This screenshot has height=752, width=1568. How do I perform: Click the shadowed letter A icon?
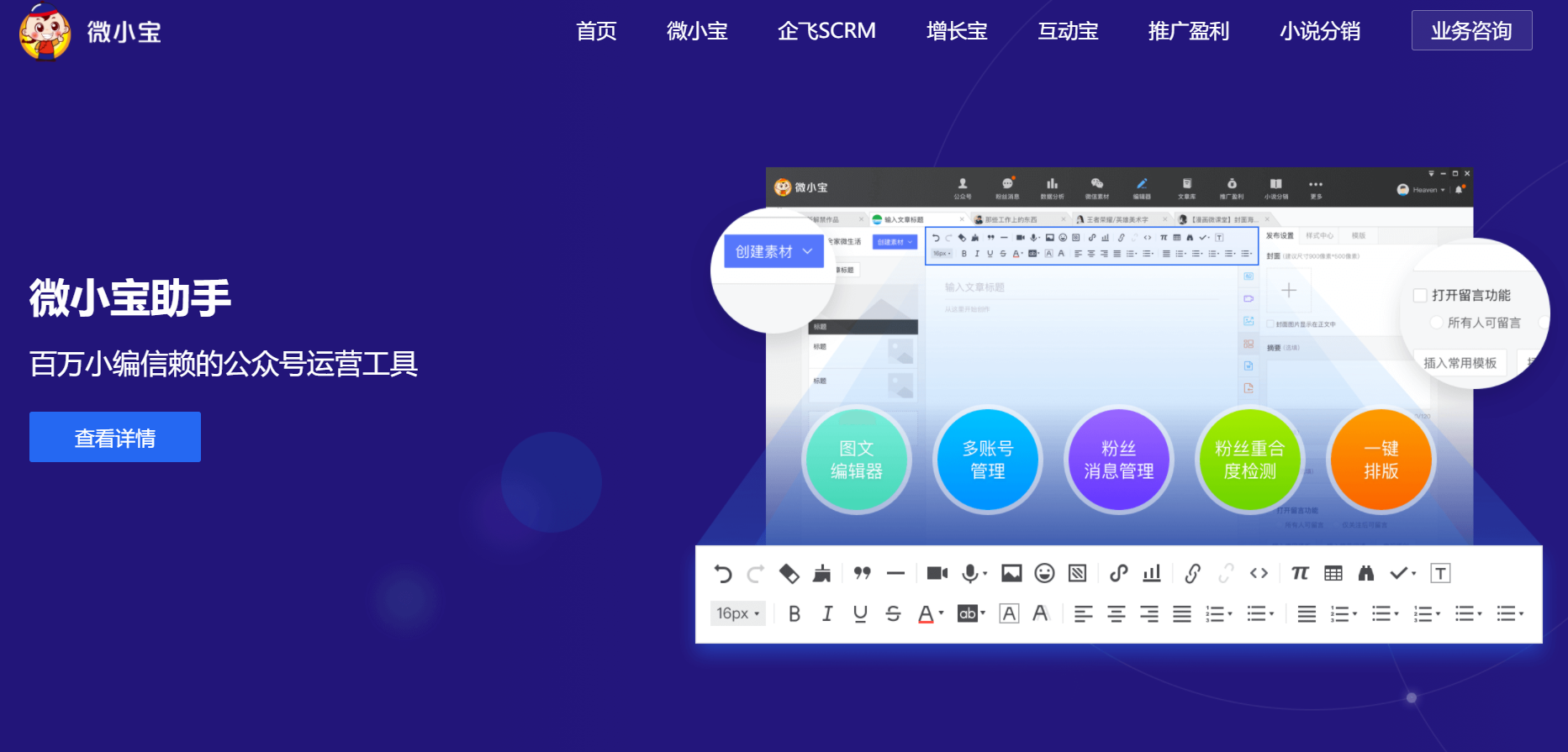tap(1041, 614)
